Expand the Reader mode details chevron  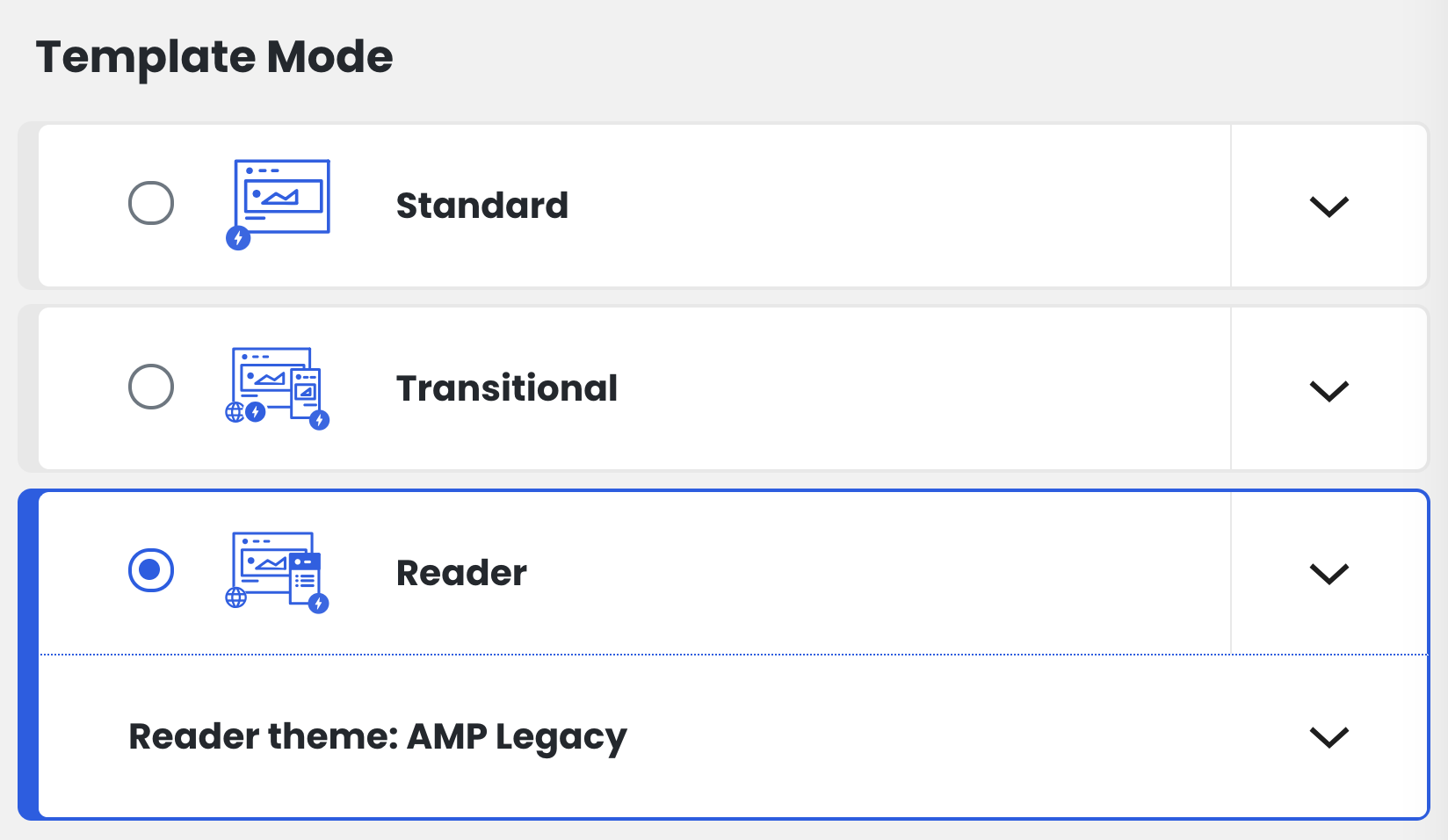(x=1329, y=574)
